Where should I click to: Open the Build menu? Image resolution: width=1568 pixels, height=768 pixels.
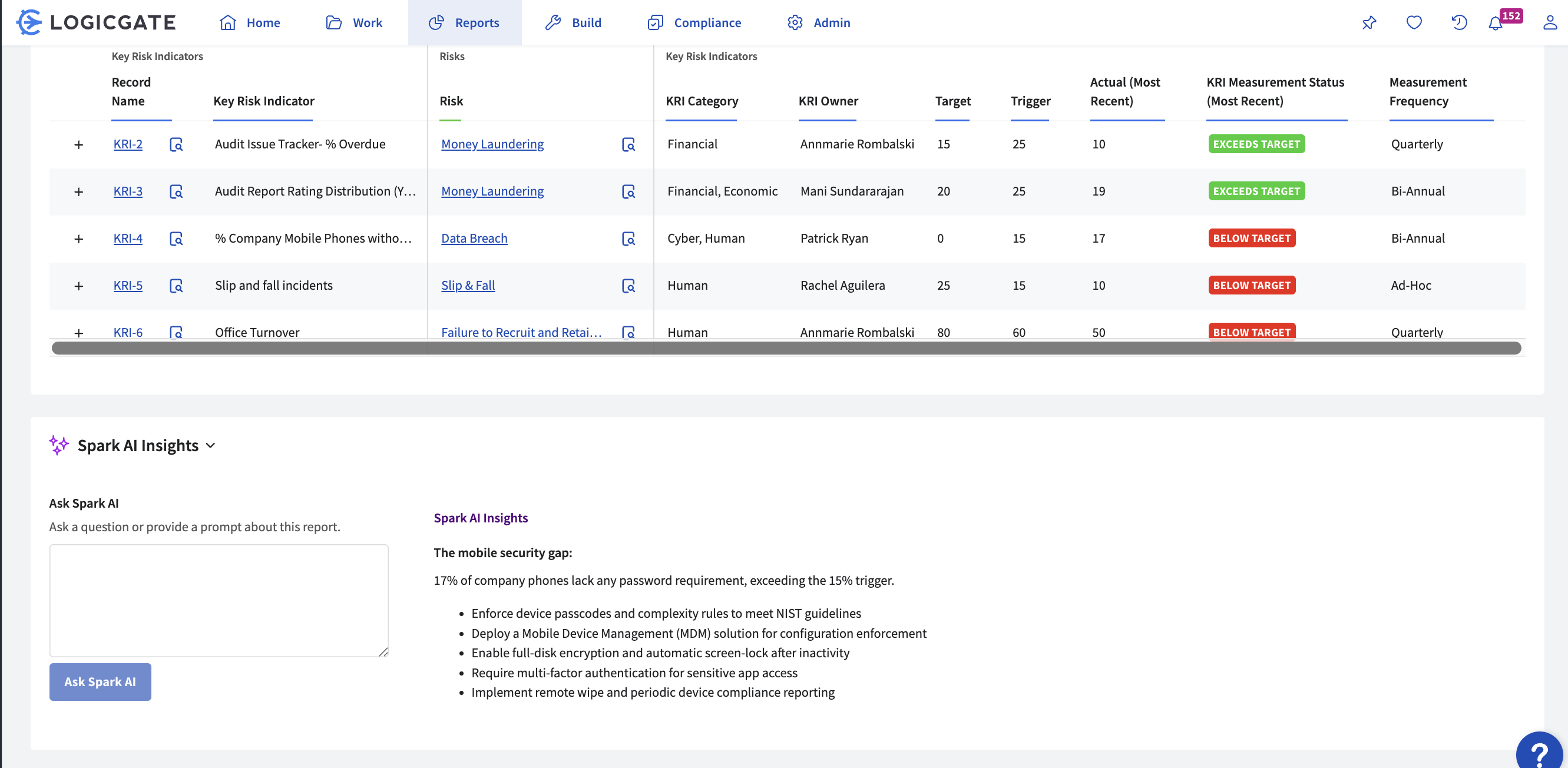(x=573, y=22)
